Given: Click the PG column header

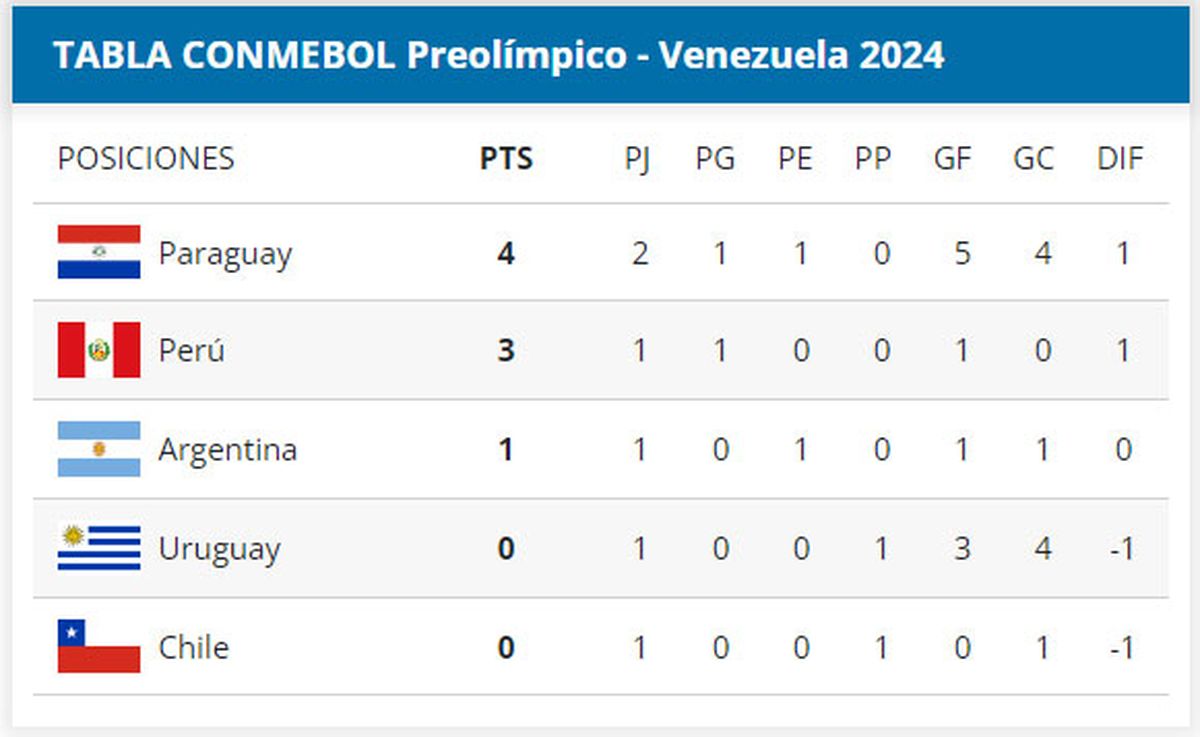Looking at the screenshot, I should click(716, 159).
